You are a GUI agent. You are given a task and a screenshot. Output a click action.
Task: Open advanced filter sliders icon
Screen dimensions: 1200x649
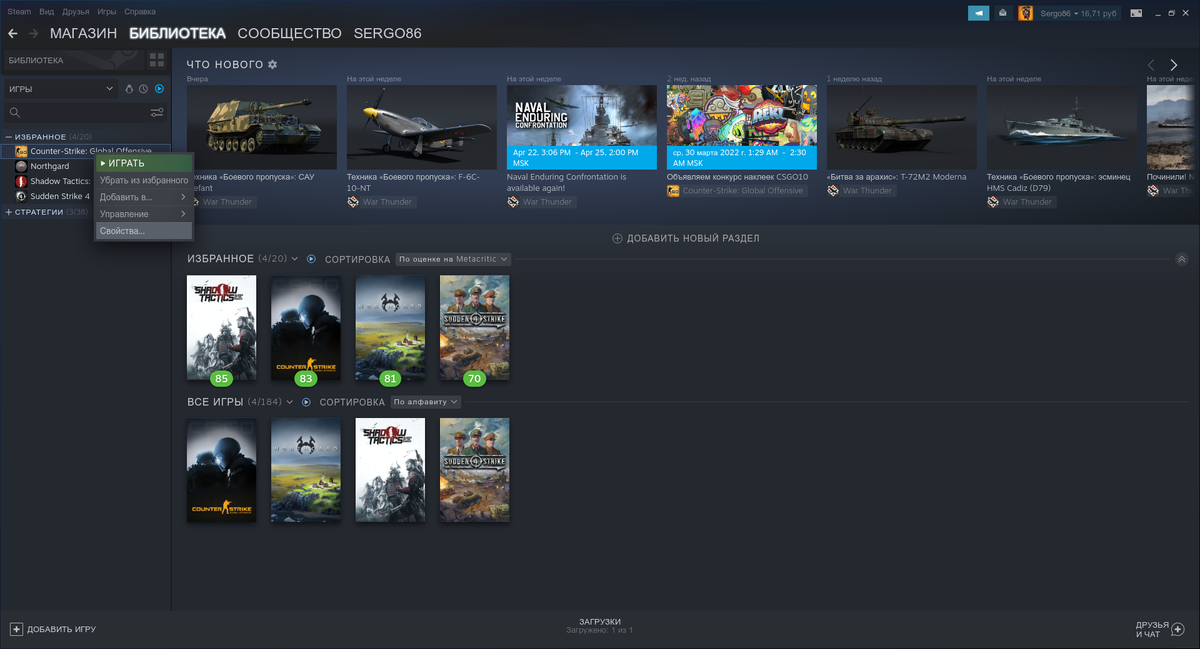pos(157,113)
